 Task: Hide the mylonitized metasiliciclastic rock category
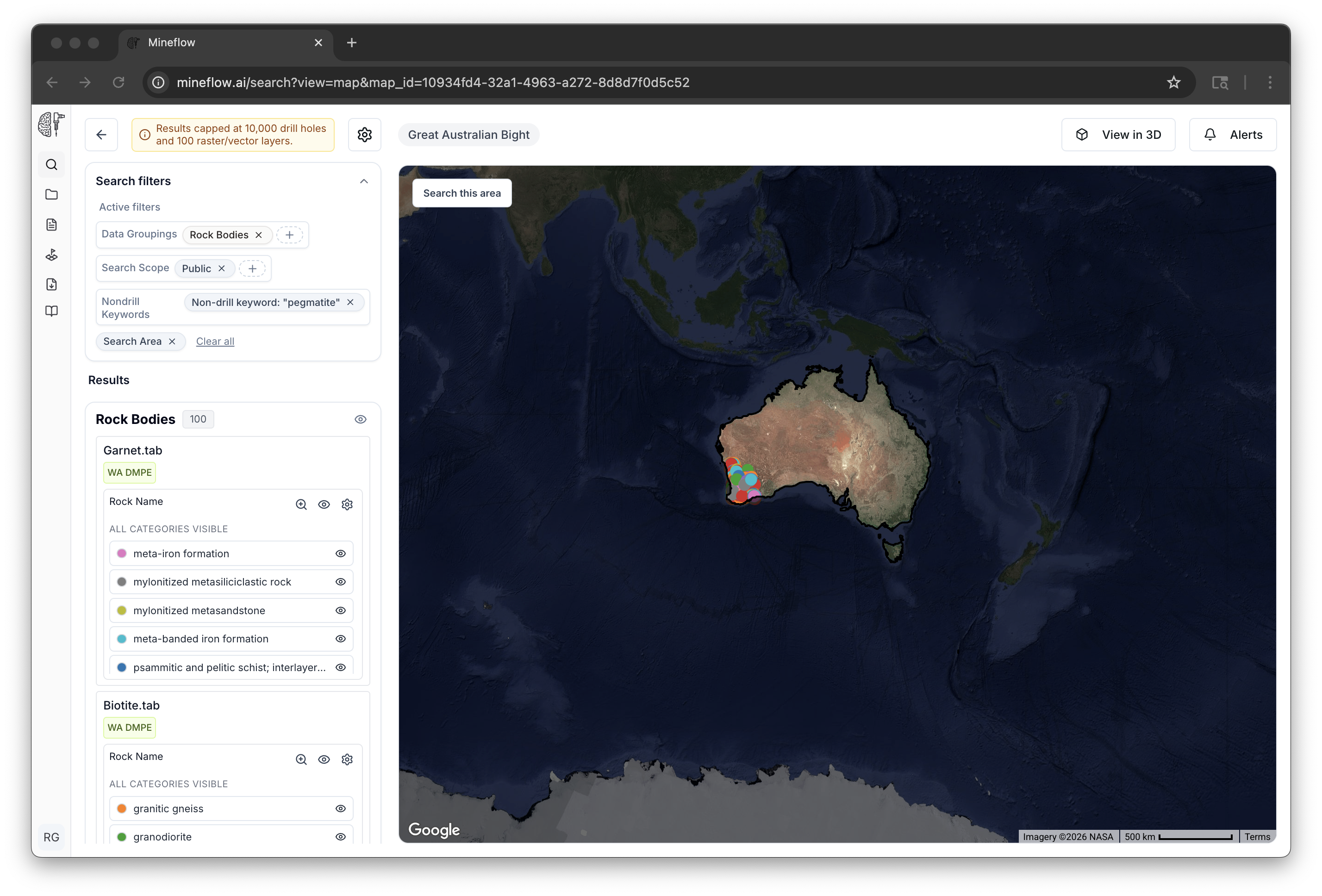pos(341,582)
